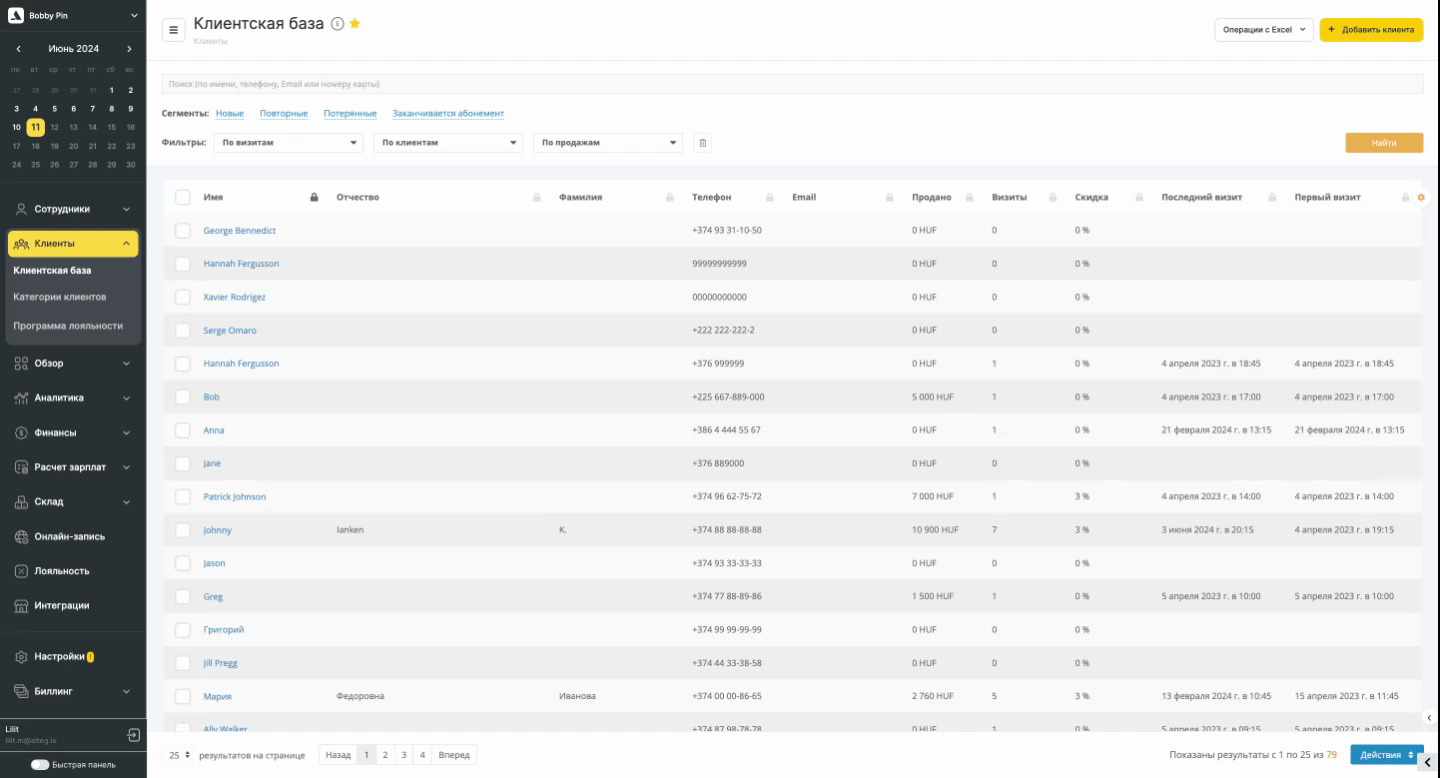Click the lock icon in the Визиты column
1440x778 pixels.
[x=1053, y=197]
